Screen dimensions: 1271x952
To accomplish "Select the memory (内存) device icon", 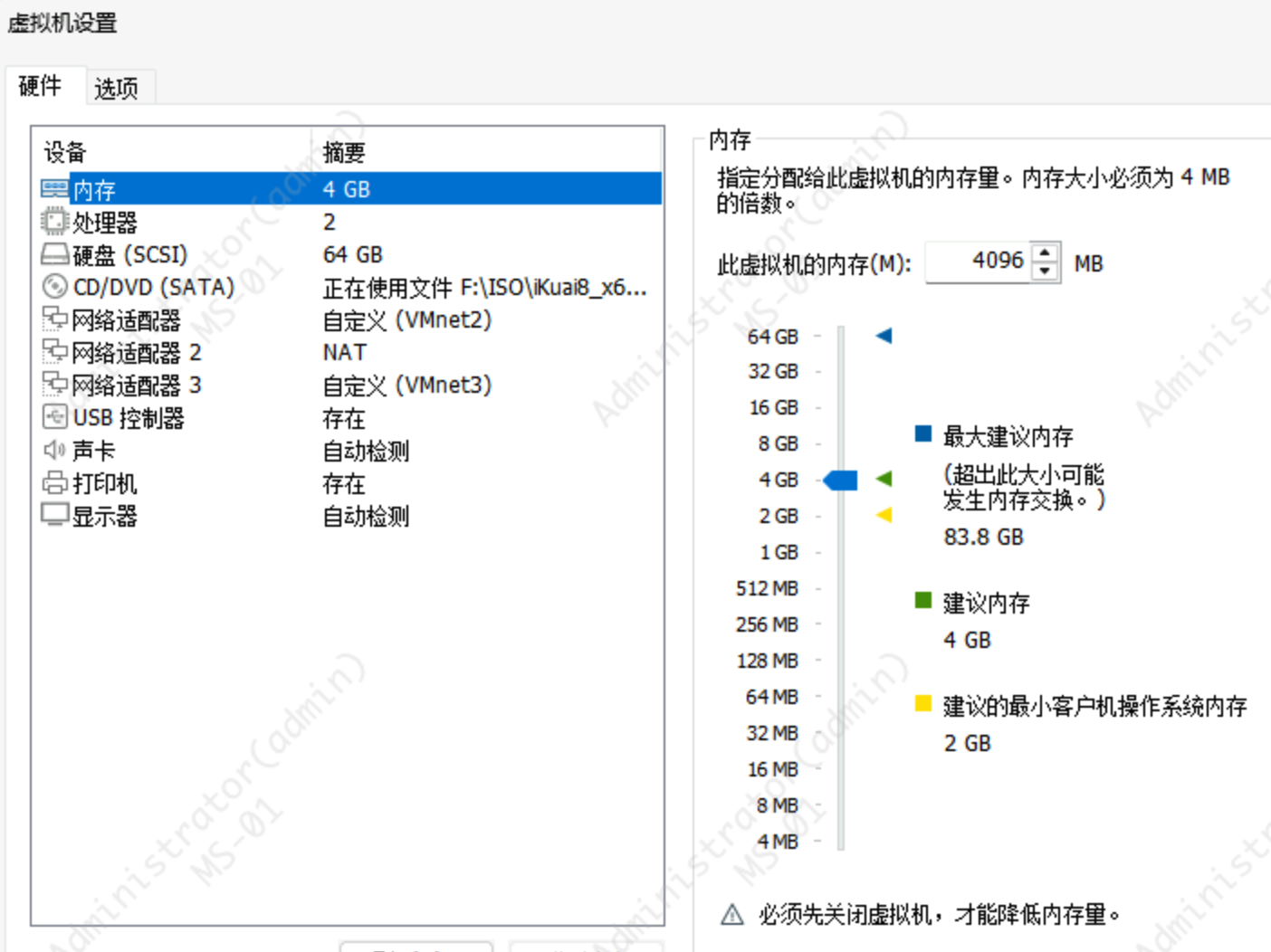I will pyautogui.click(x=54, y=189).
